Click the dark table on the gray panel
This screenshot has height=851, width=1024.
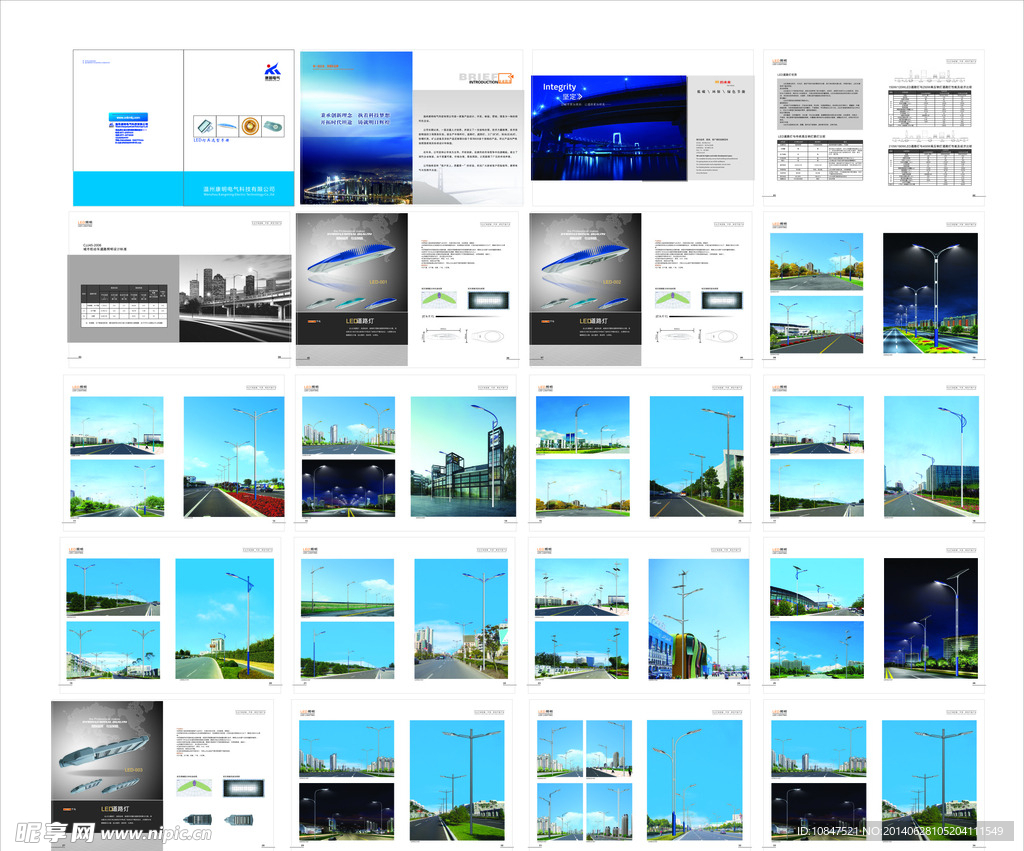click(x=124, y=306)
